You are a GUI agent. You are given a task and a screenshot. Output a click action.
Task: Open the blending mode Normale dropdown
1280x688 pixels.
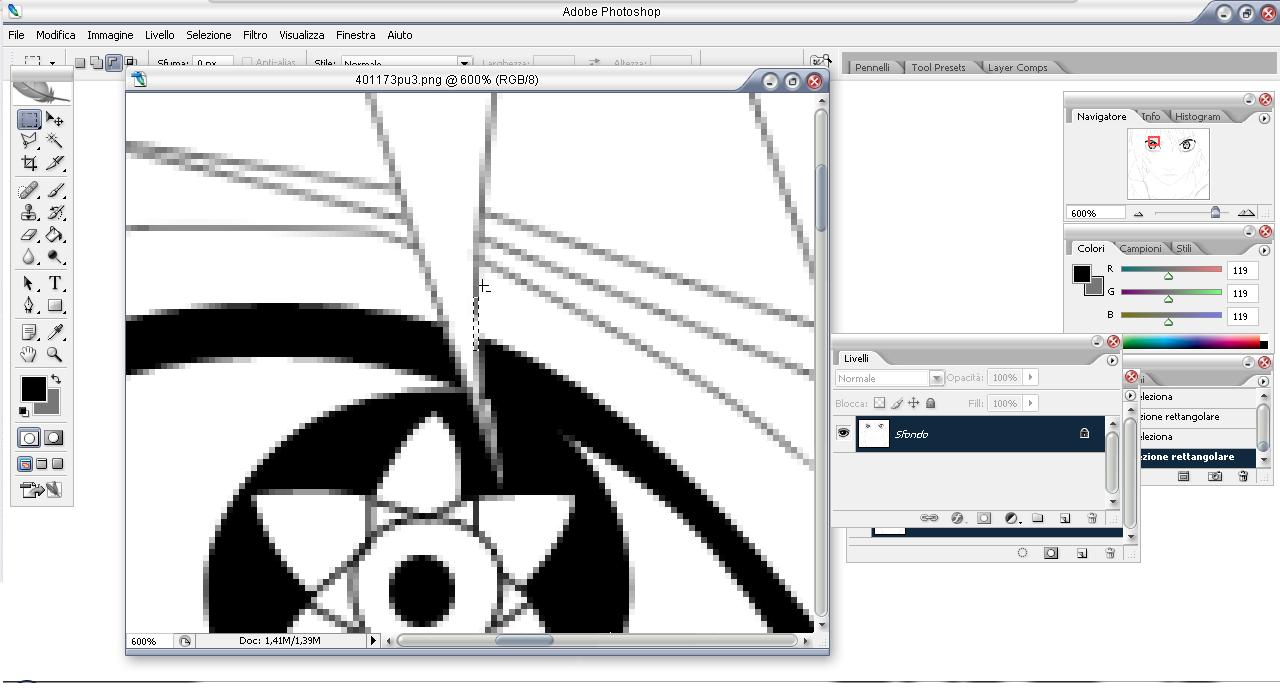coord(936,378)
